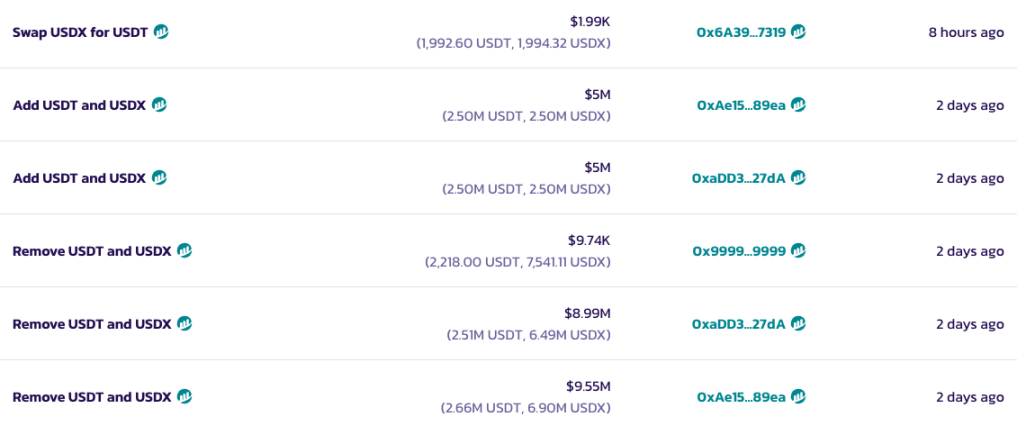The width and height of the screenshot is (1017, 426).
Task: Click chart icon beside the $8.99M Remove transaction label
Action: click(184, 323)
